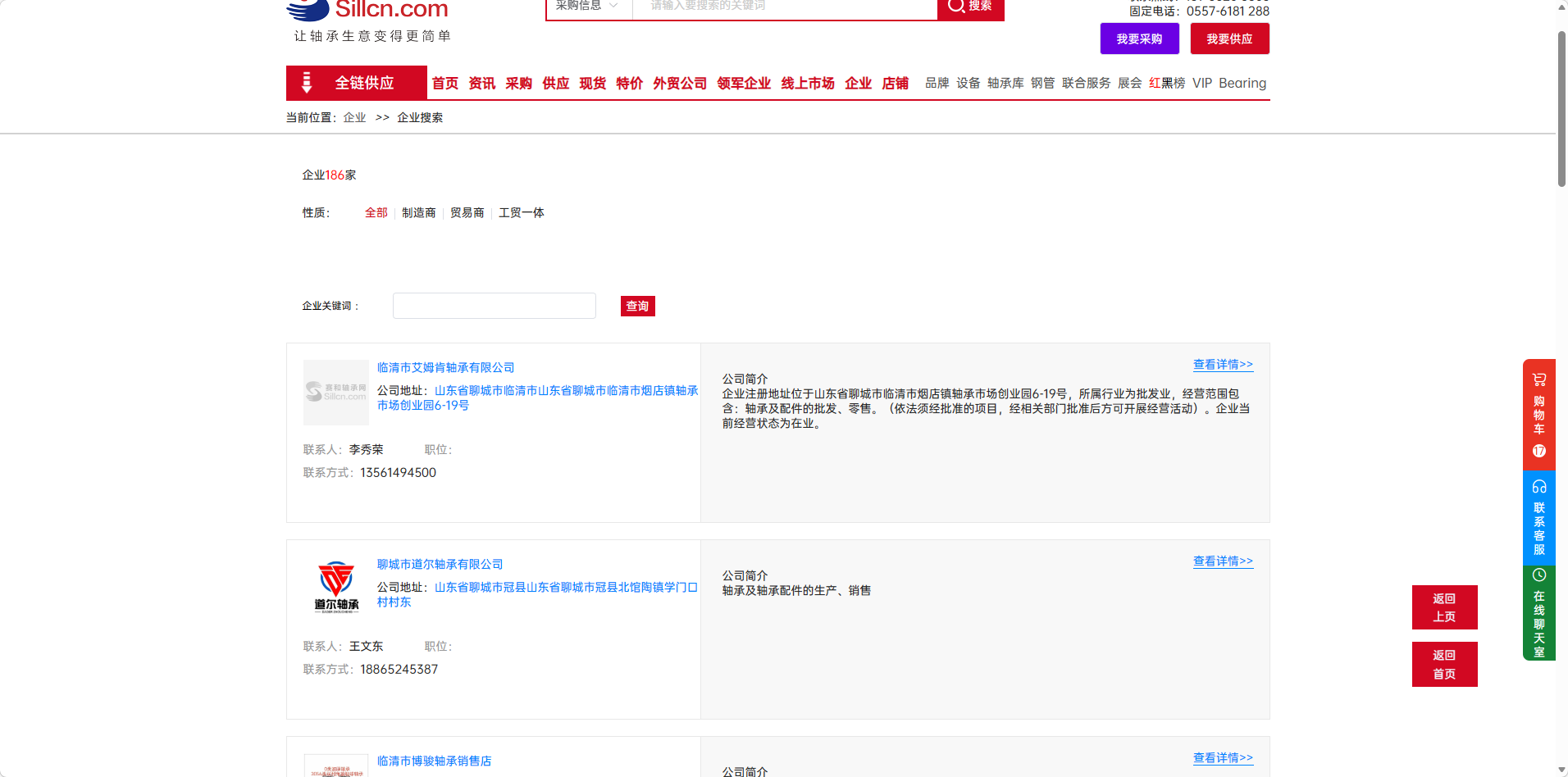1568x777 pixels.
Task: Go to the 首页 navigation tab
Action: [444, 84]
